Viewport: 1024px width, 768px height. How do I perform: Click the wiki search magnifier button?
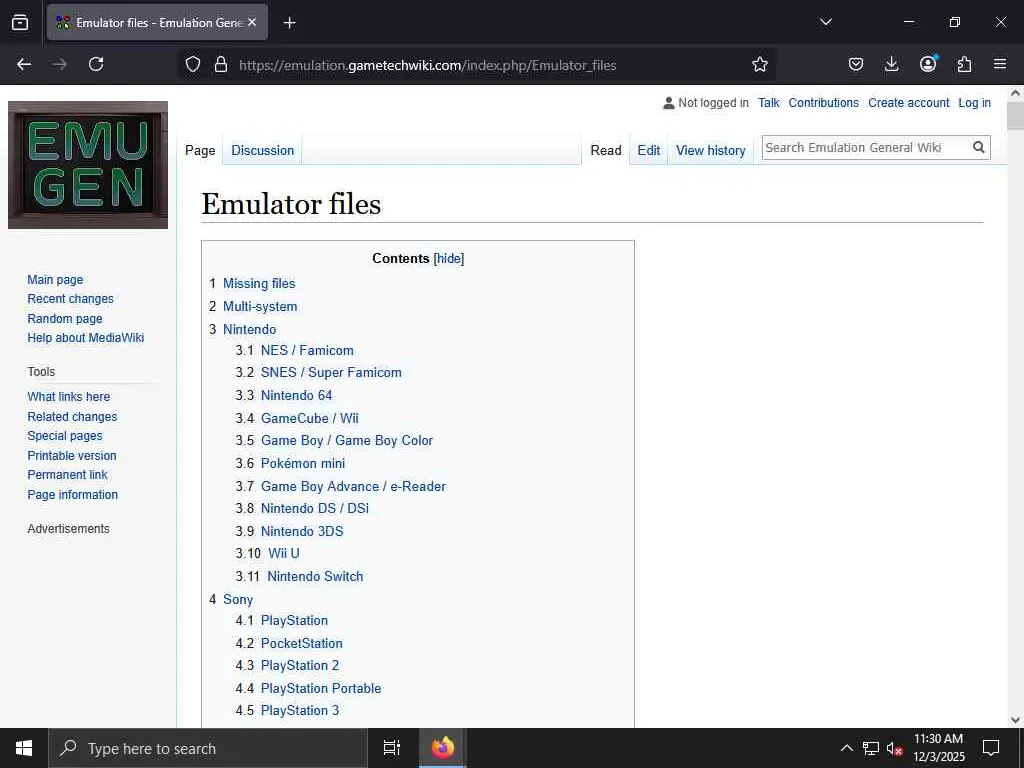(x=978, y=148)
